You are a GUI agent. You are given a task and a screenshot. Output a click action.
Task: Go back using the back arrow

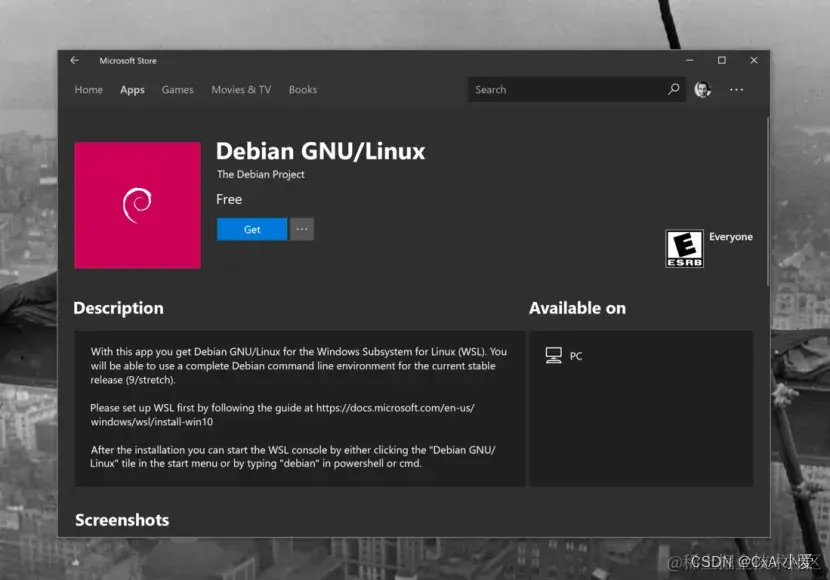coord(75,60)
